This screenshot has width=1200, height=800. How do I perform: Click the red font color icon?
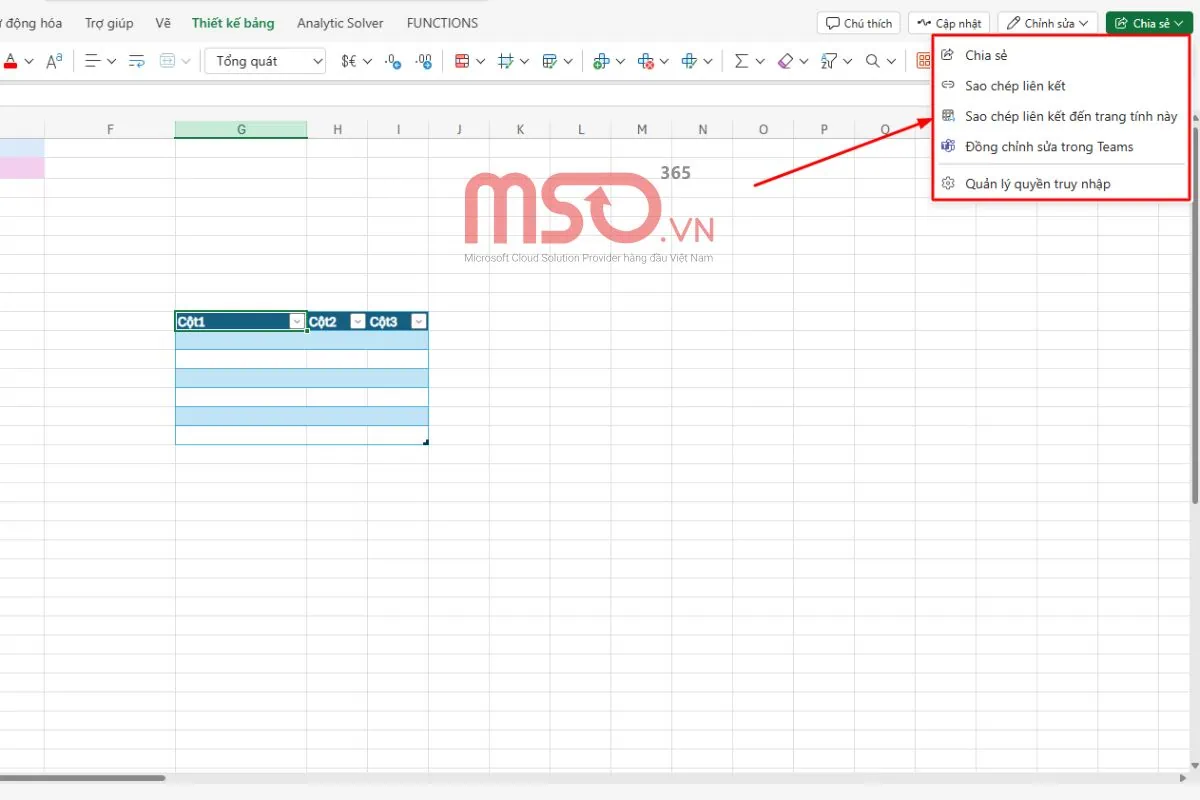click(x=10, y=61)
